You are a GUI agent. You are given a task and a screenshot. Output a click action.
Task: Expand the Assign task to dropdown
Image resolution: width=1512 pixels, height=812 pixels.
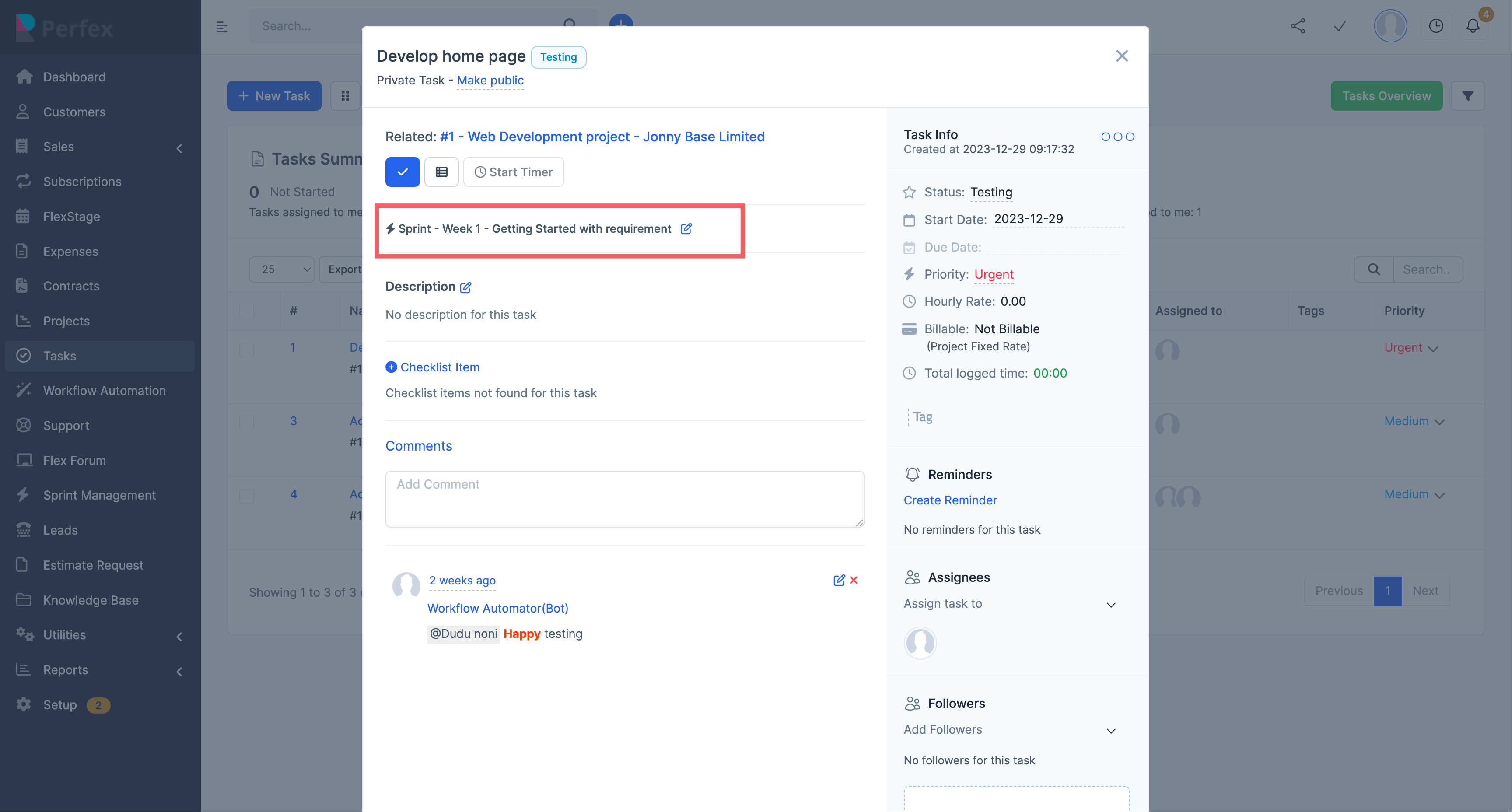pyautogui.click(x=1010, y=604)
